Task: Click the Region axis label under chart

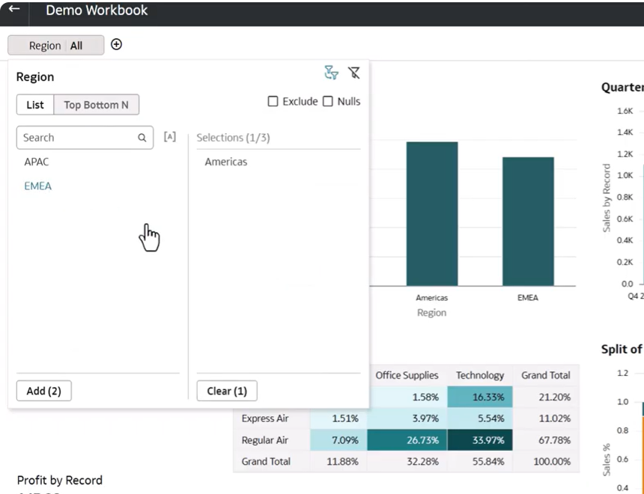Action: (x=432, y=312)
